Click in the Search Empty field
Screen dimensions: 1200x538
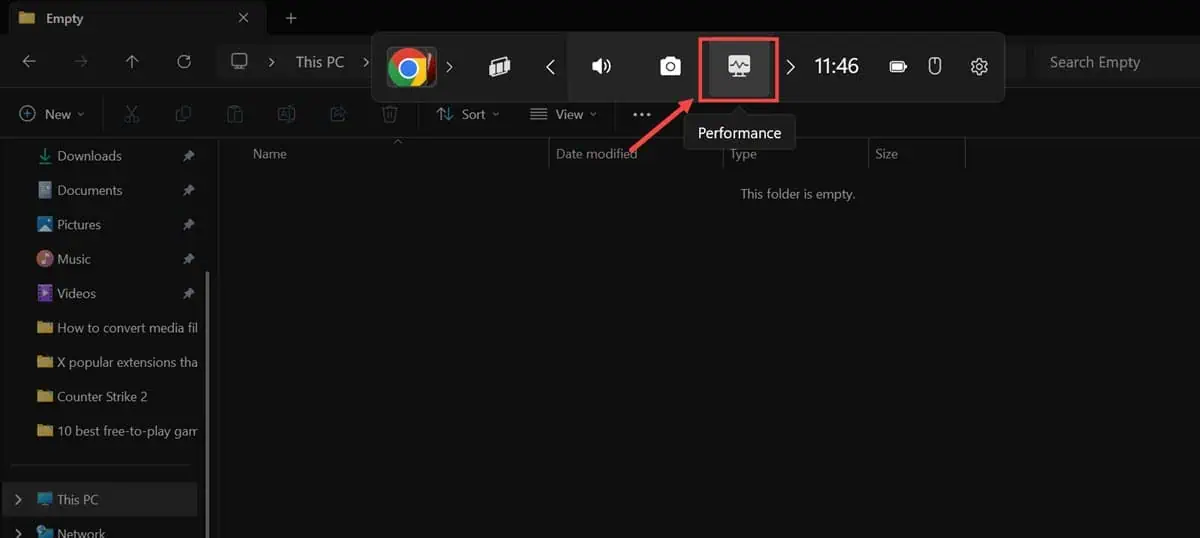[1116, 62]
